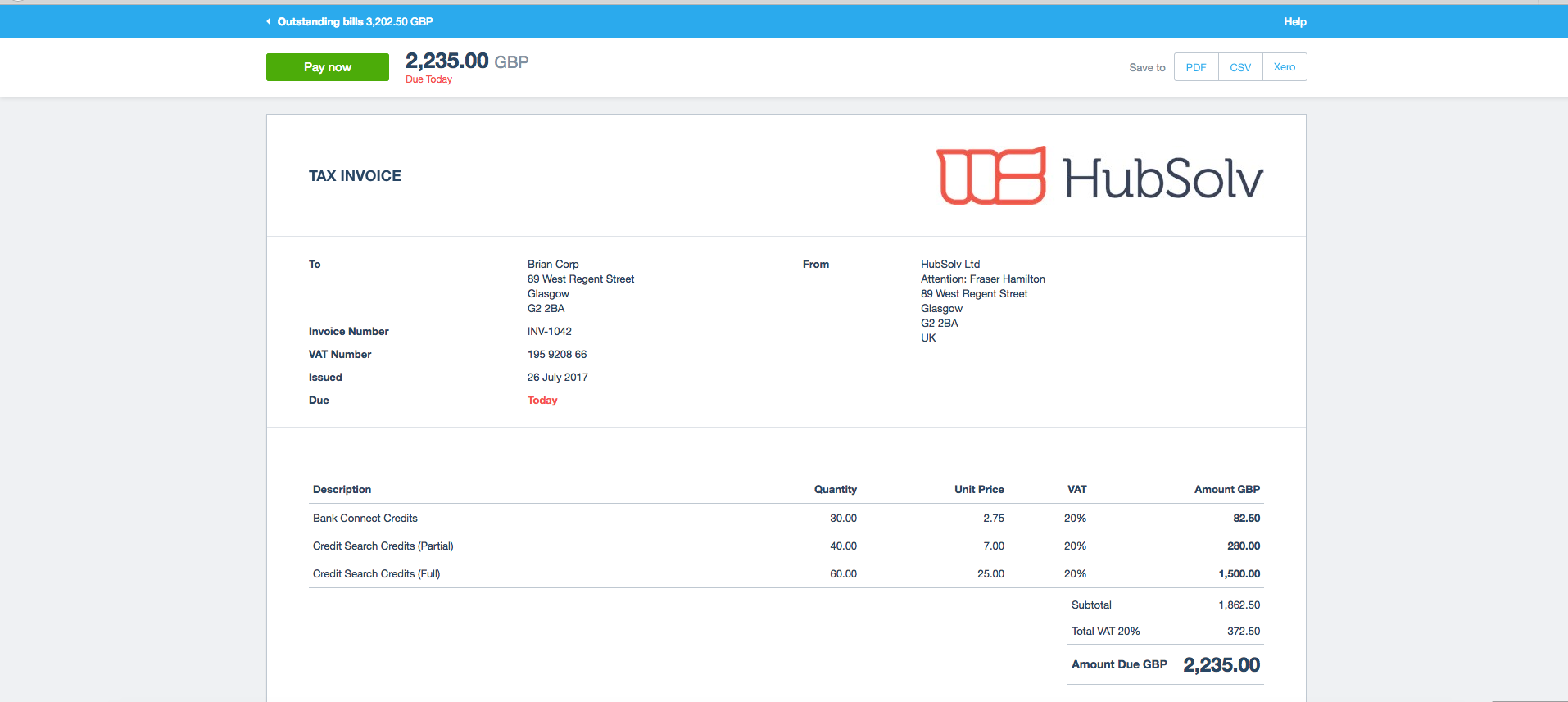This screenshot has height=702, width=1568.
Task: Save the invoice to PDF
Action: click(1195, 67)
